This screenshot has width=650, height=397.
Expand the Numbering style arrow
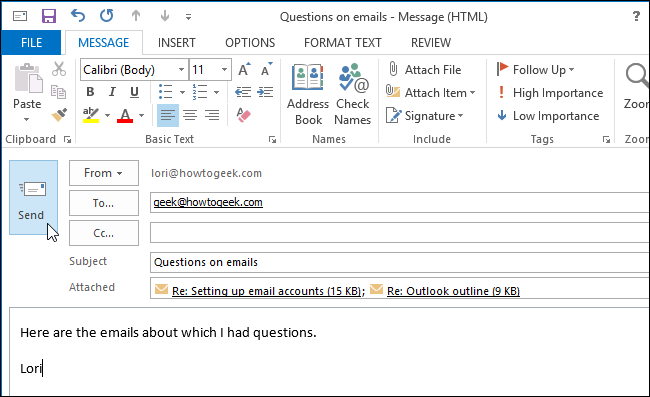point(216,92)
